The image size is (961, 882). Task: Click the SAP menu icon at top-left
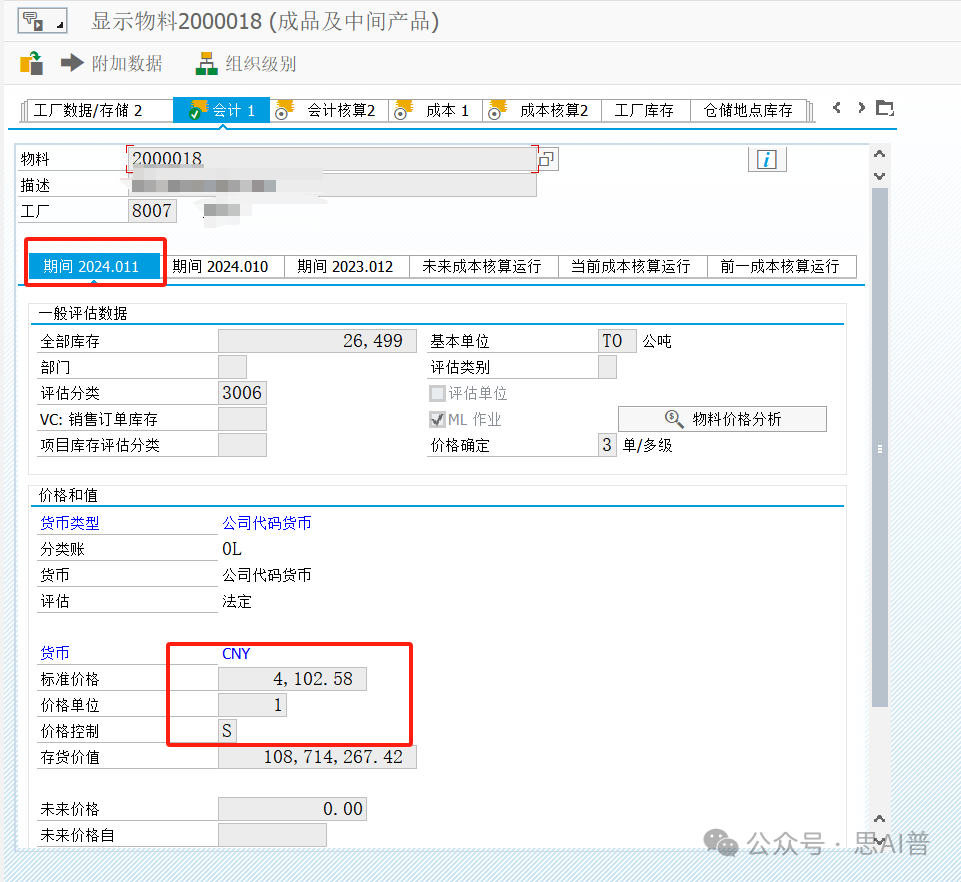41,21
